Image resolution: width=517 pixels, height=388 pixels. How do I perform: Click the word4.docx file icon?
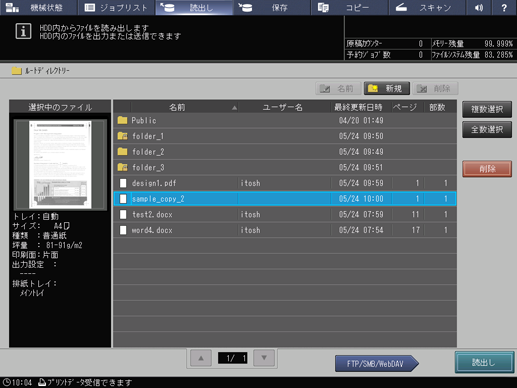[123, 230]
